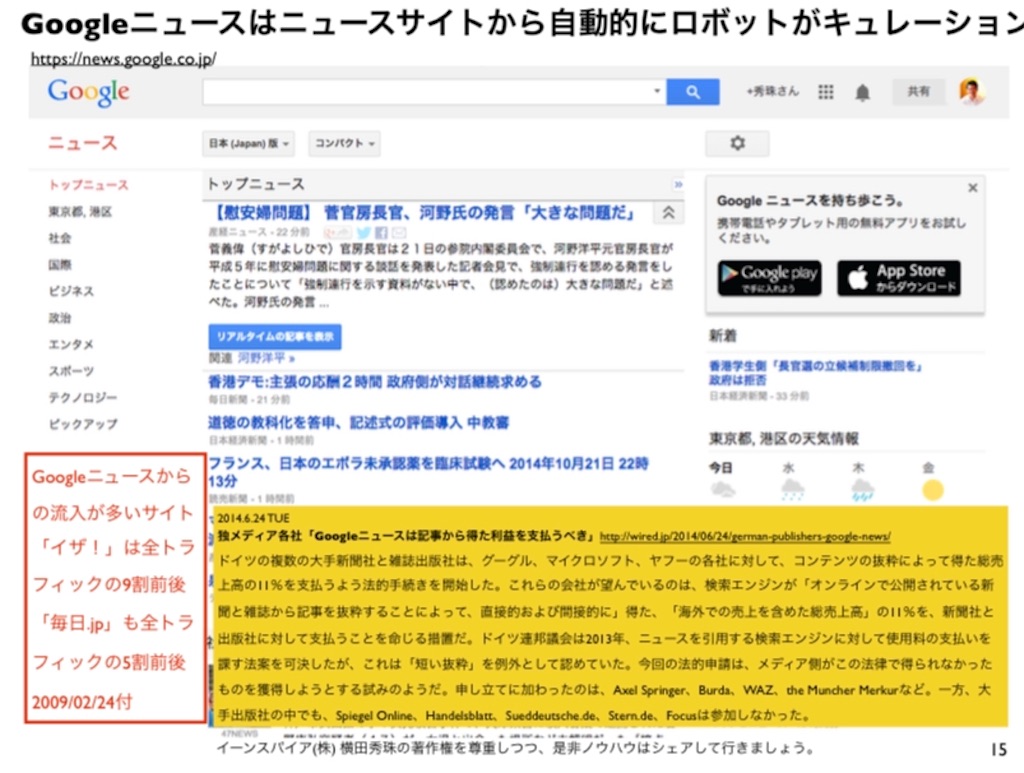Expand the トップニュース section arrow icon

pyautogui.click(x=678, y=185)
